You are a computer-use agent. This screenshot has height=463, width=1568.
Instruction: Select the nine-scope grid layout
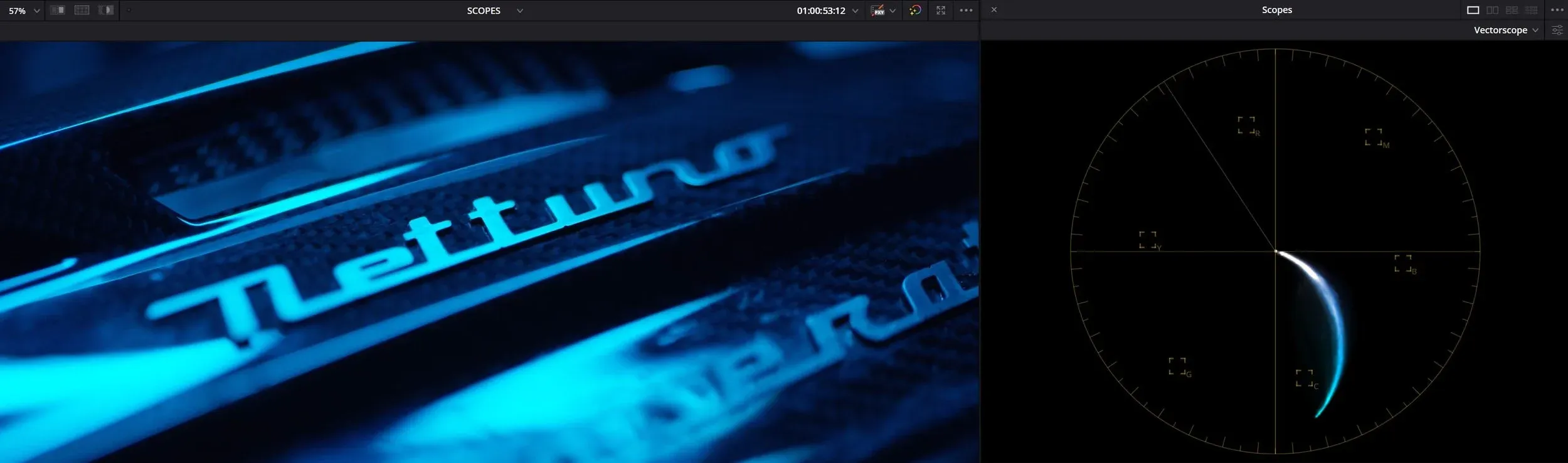tap(1532, 10)
